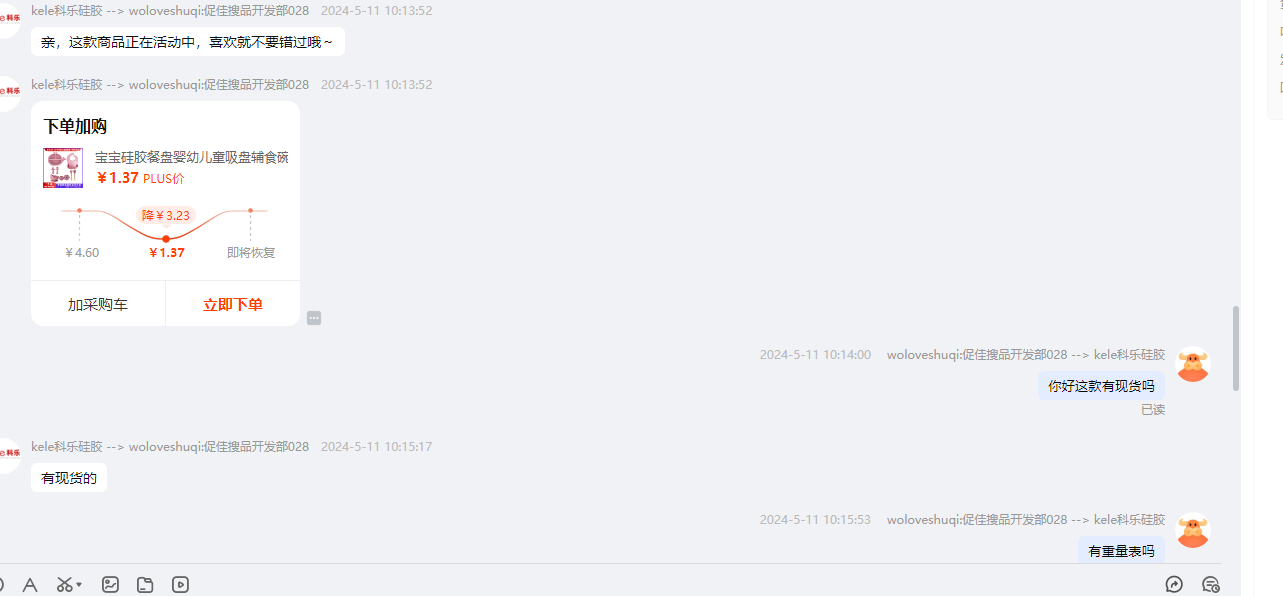1283x596 pixels.
Task: Open the product thumbnail in the card
Action: point(63,168)
